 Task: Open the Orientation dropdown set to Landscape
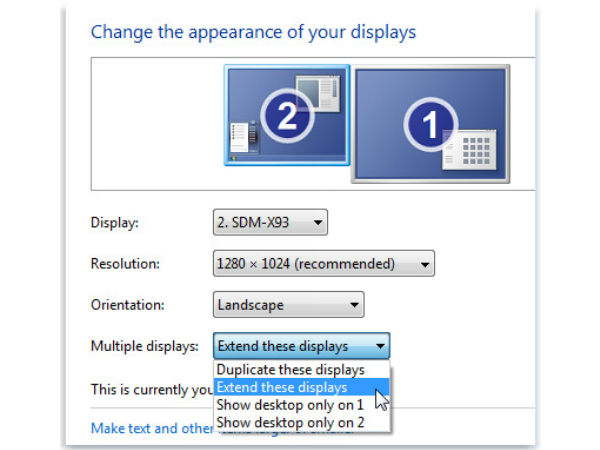pyautogui.click(x=288, y=305)
